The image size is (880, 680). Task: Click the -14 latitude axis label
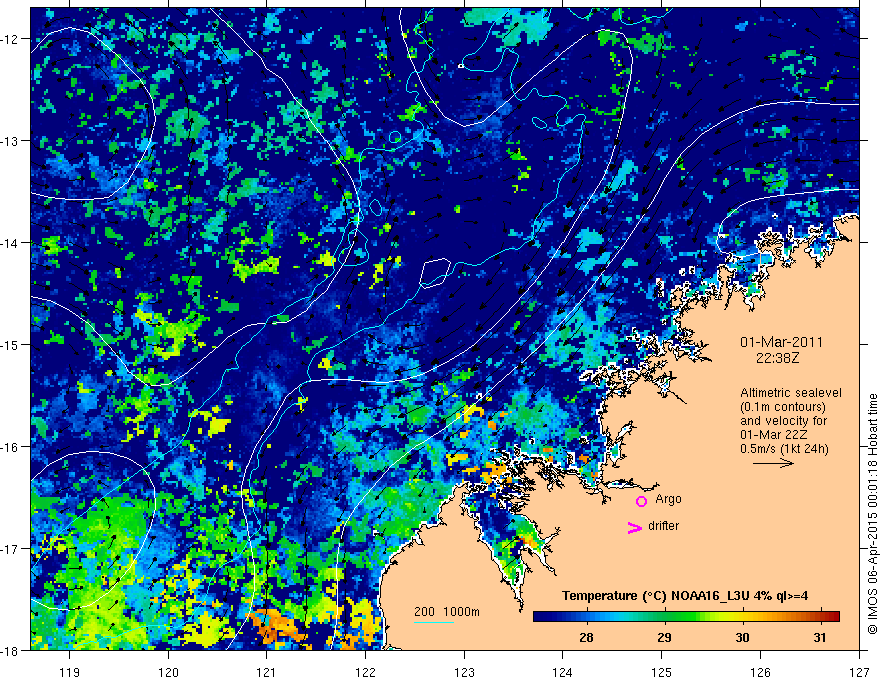click(x=10, y=243)
